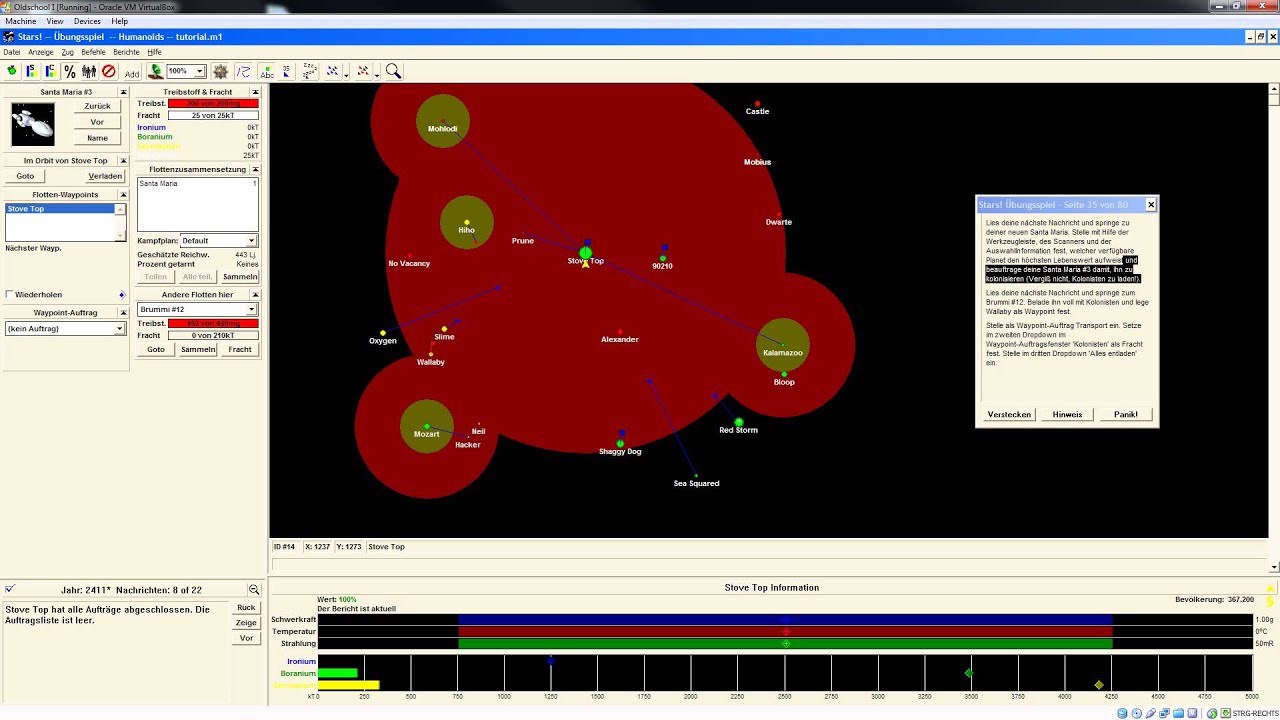Open the magnifier zoom tool
The image size is (1280, 720).
[x=394, y=71]
